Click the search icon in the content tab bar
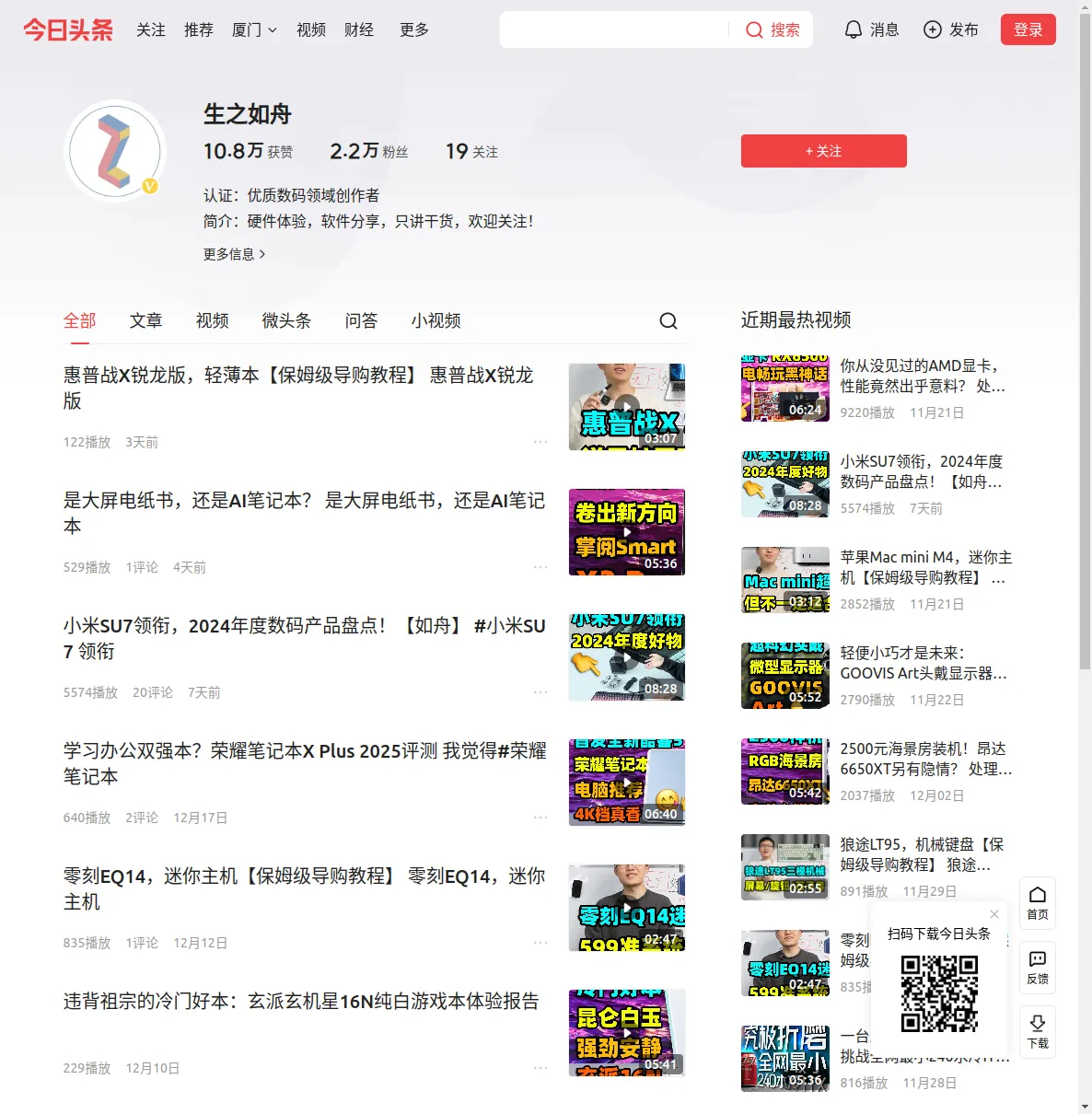Viewport: 1092px width, 1114px height. 668,320
